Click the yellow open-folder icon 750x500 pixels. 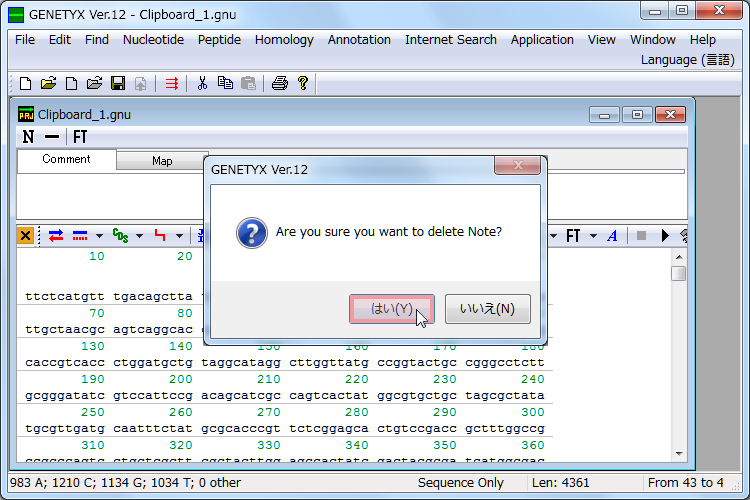tap(48, 83)
